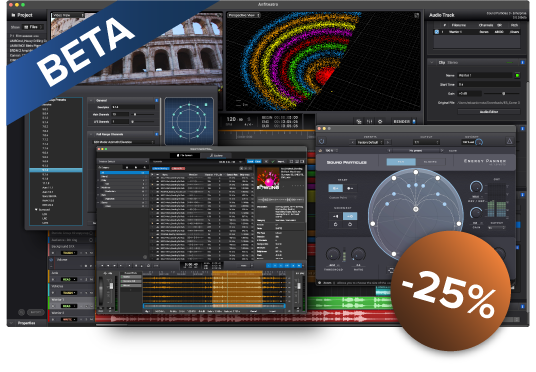
Task: Click the blue info icon beside General section
Action: tap(157, 101)
